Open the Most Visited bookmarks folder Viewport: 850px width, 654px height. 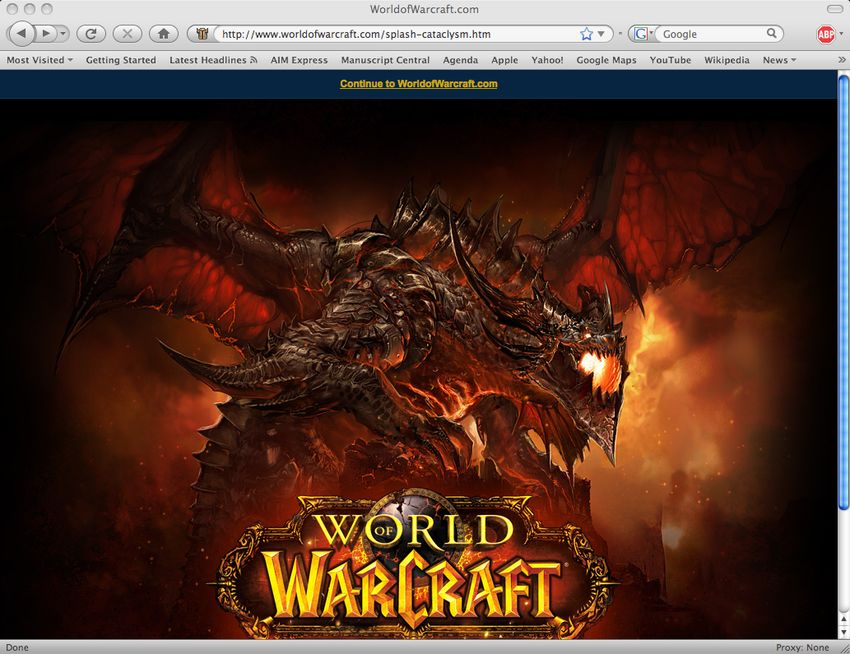[40, 60]
